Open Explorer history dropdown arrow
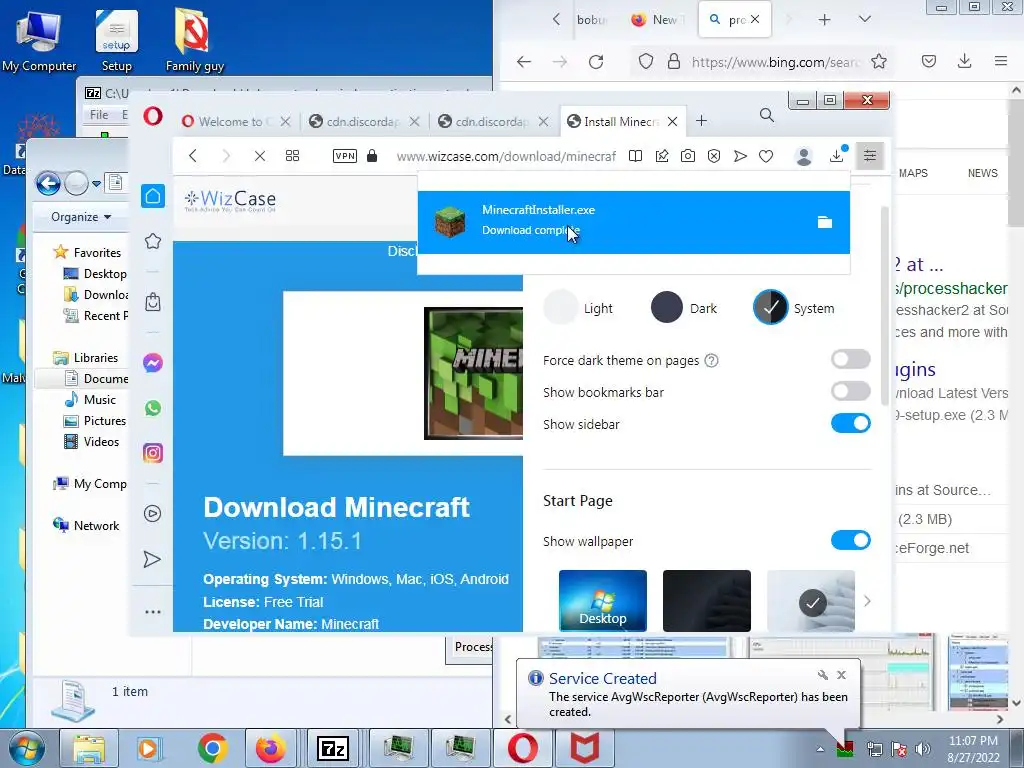Viewport: 1024px width, 768px height. (x=97, y=184)
